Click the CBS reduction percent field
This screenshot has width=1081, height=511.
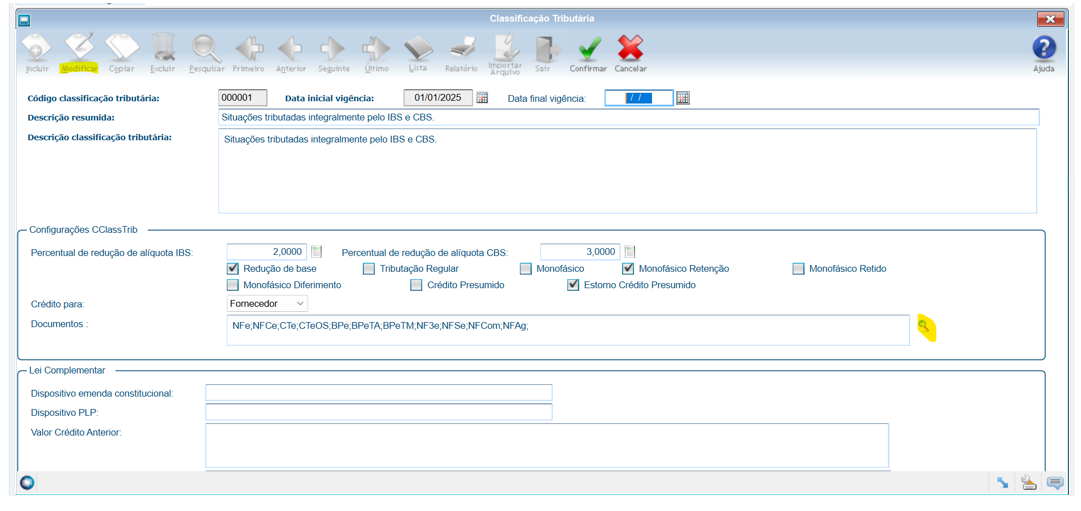click(580, 252)
